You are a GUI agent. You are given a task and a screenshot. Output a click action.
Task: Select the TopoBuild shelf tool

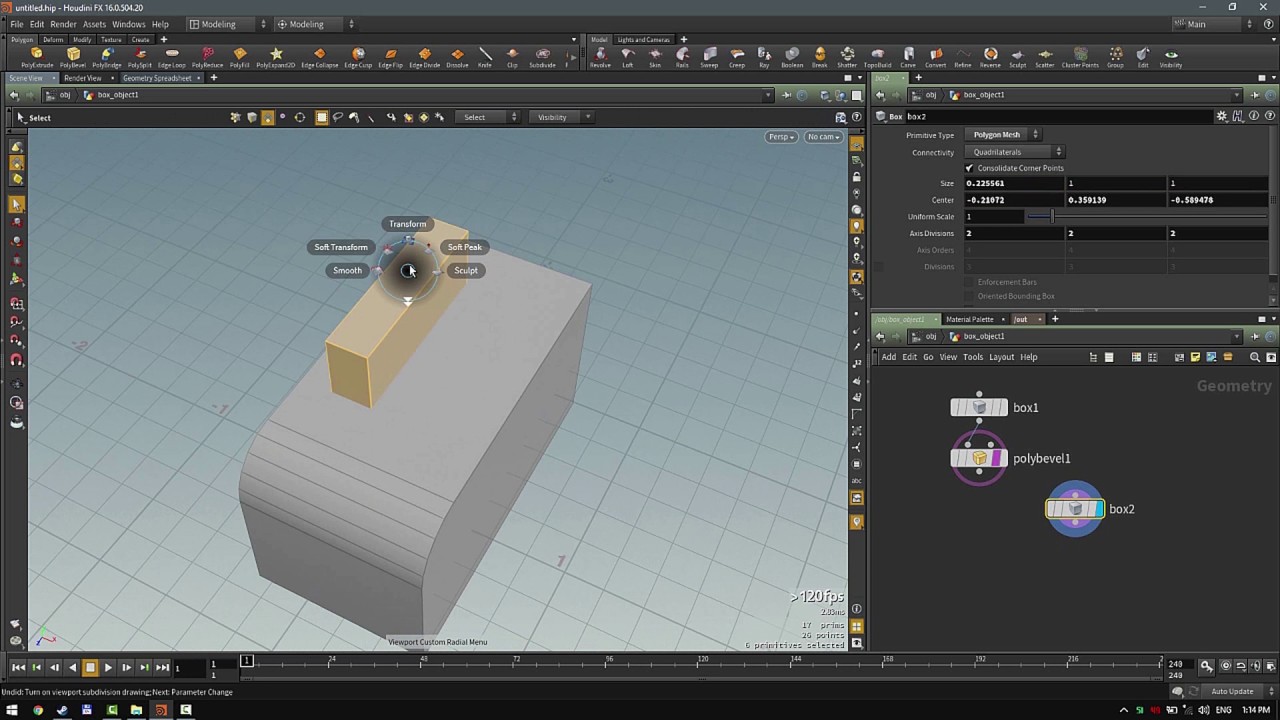(x=877, y=57)
